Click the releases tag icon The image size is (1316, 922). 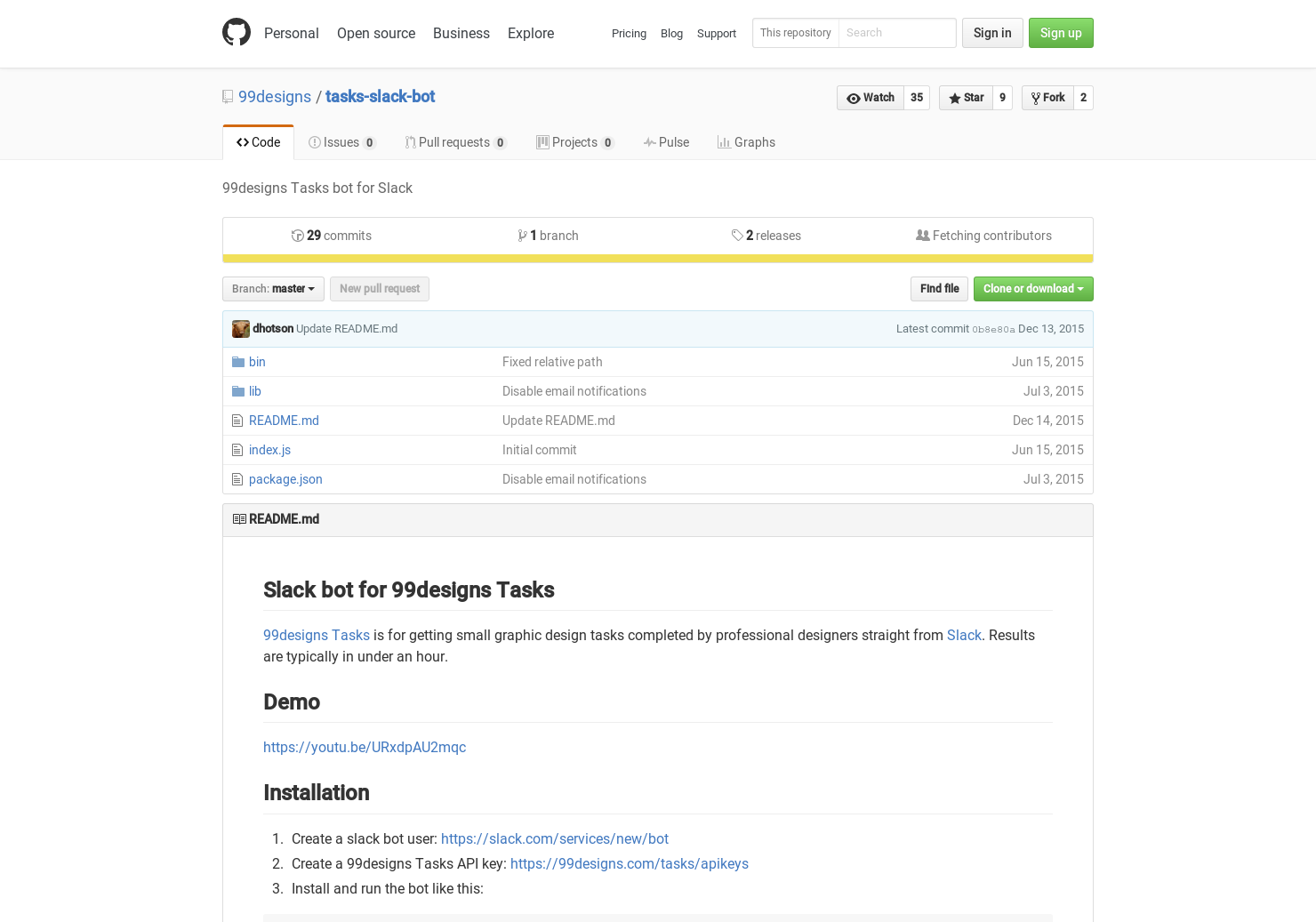[738, 235]
